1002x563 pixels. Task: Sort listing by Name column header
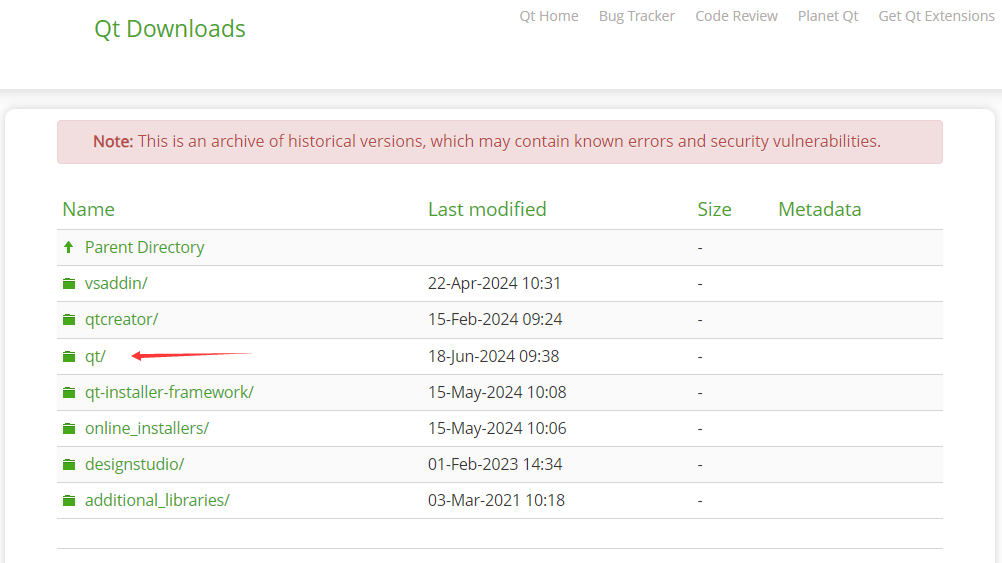tap(88, 209)
